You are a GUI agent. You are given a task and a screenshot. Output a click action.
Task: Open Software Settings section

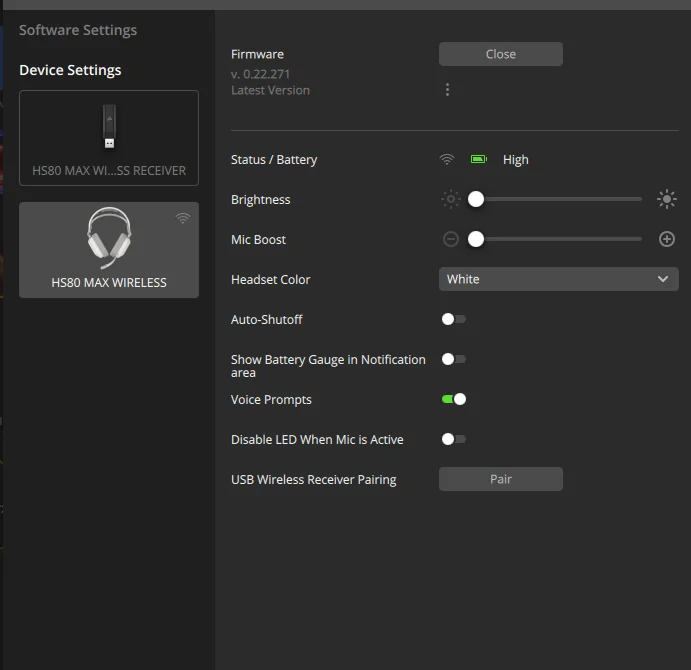click(x=78, y=30)
